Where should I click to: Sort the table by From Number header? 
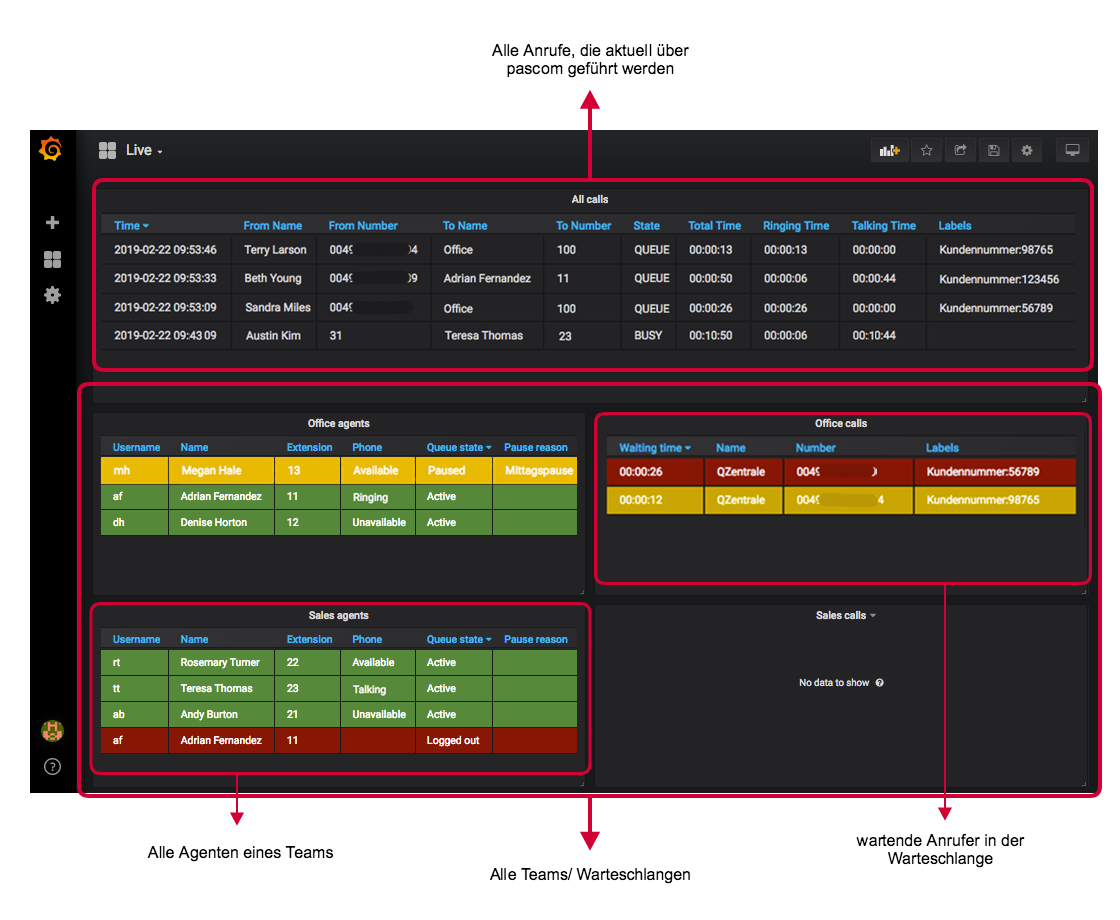coord(363,225)
